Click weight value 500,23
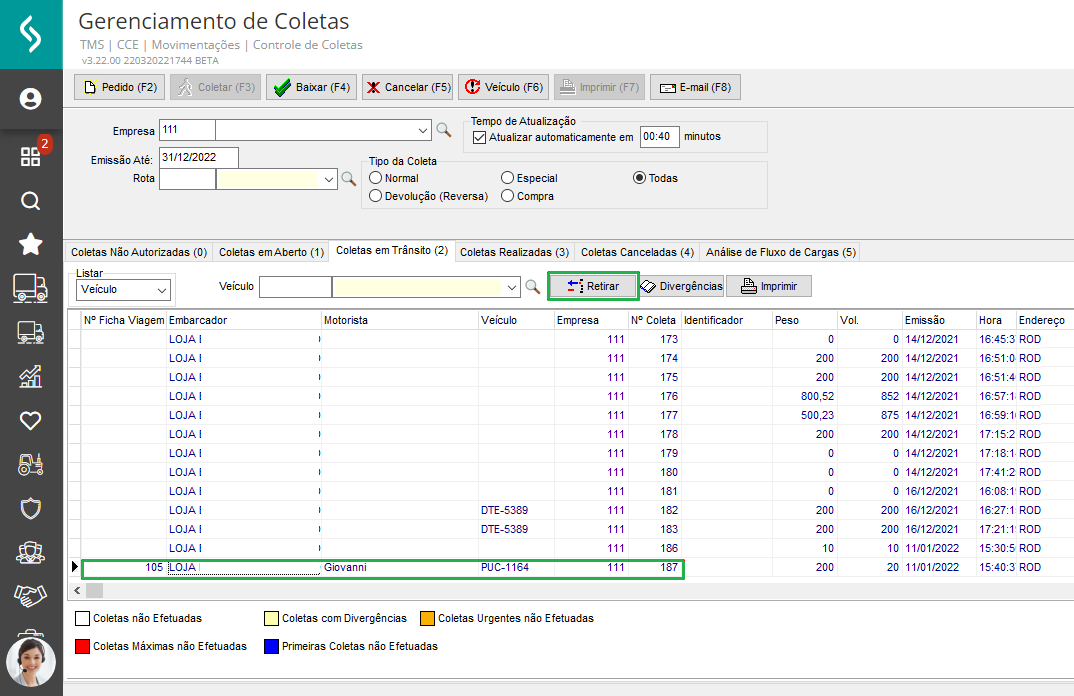This screenshot has height=696, width=1074. click(x=805, y=415)
